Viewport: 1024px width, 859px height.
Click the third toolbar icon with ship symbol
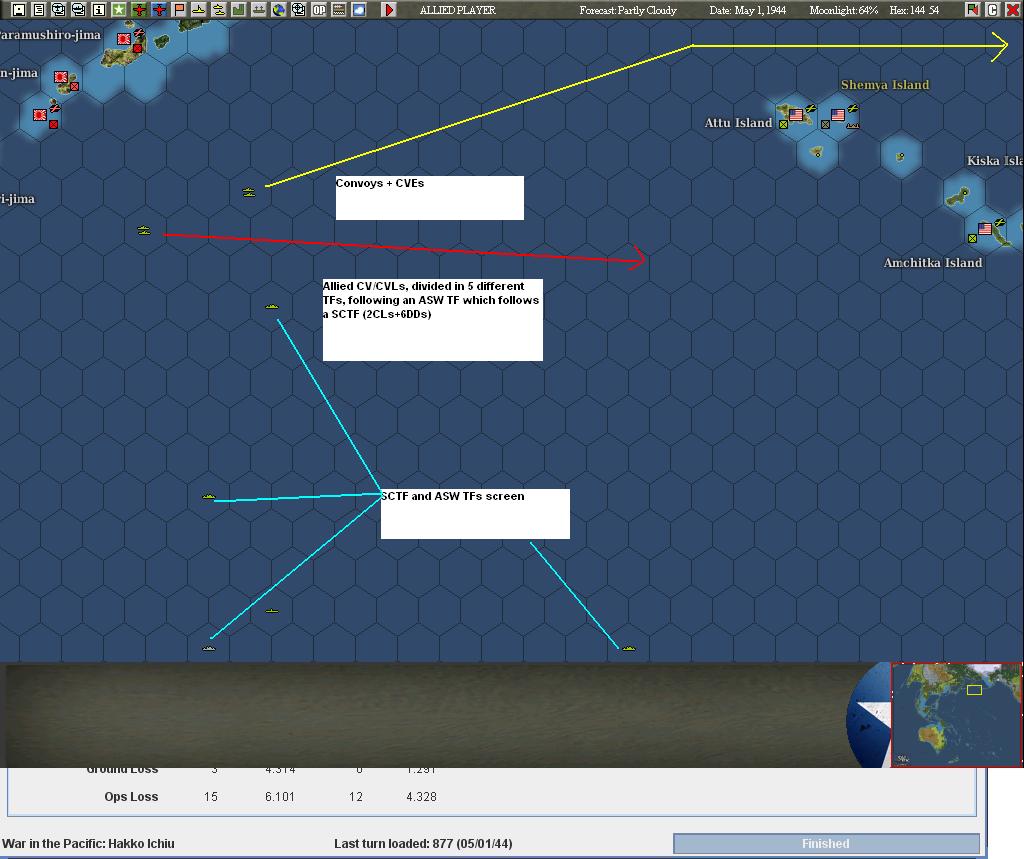[58, 9]
